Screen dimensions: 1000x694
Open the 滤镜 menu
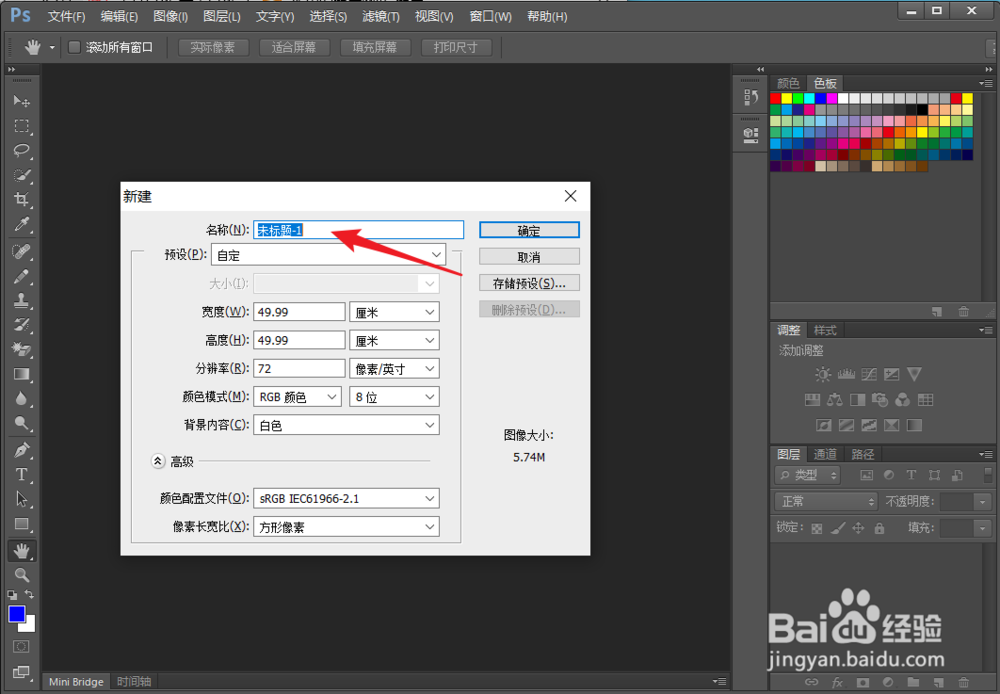click(x=381, y=16)
